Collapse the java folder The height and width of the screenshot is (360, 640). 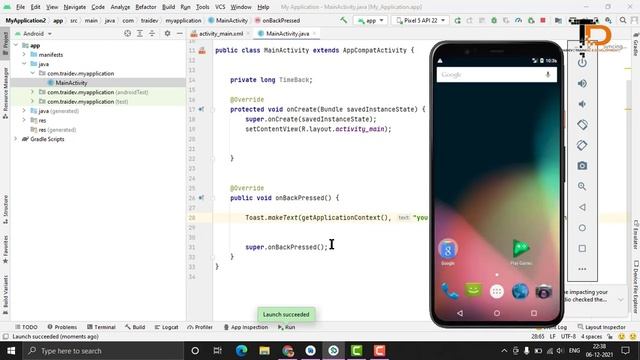[x=24, y=64]
